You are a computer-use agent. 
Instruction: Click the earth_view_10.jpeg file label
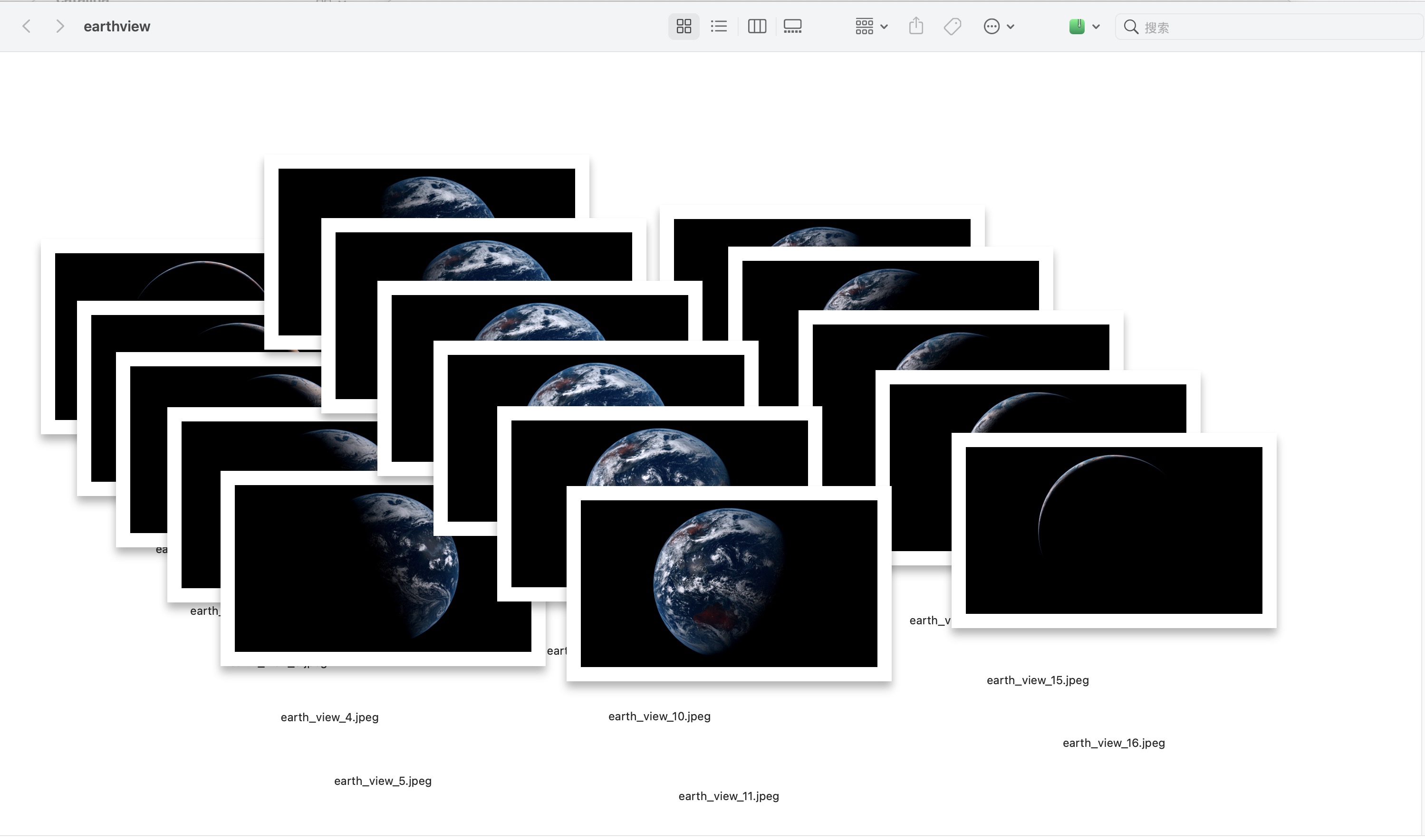659,716
